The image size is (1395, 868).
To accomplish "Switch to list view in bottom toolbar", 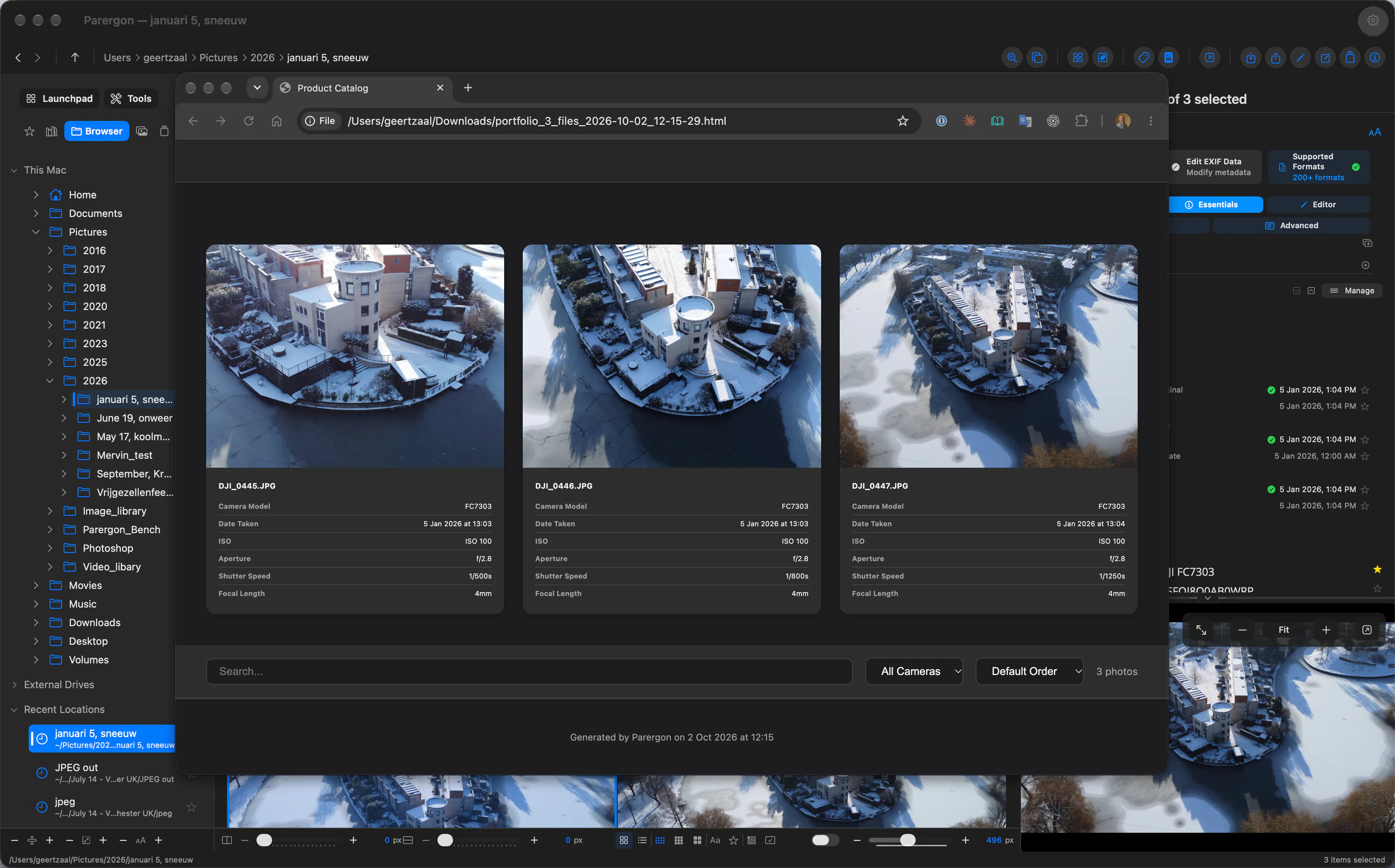I will pos(642,840).
